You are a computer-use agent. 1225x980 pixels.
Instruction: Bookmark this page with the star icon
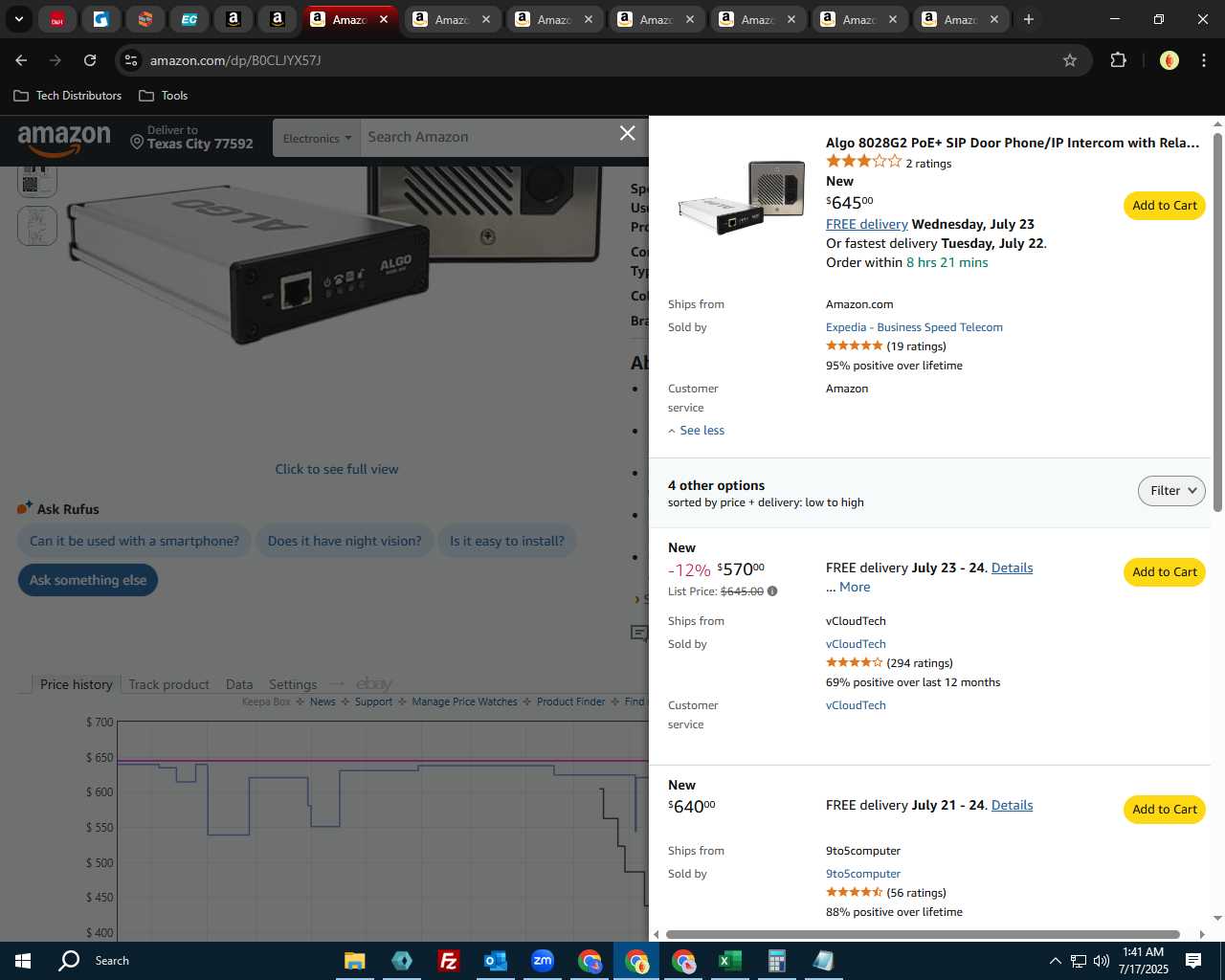click(1070, 60)
